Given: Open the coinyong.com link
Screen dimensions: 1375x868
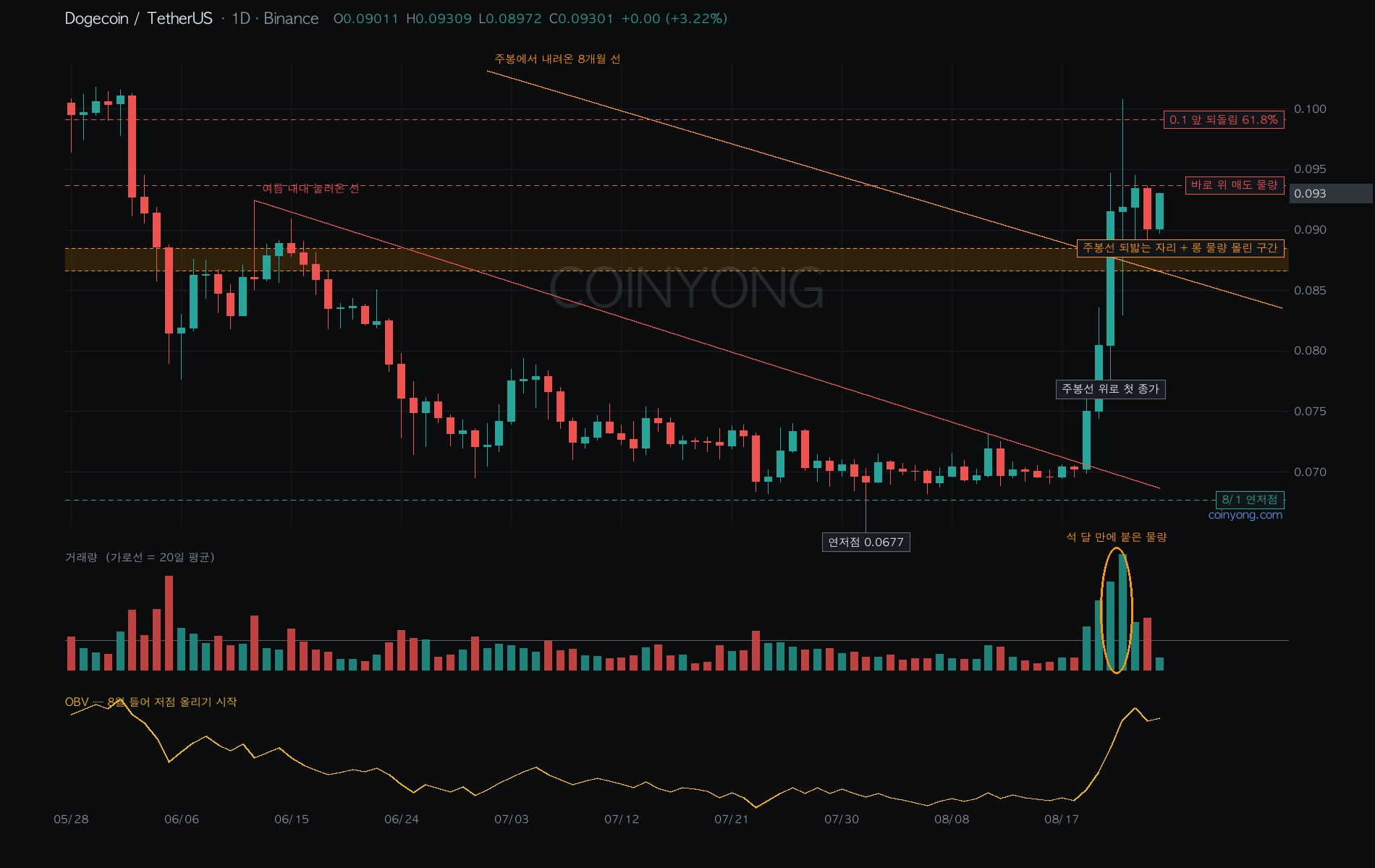Looking at the screenshot, I should click(x=1245, y=515).
